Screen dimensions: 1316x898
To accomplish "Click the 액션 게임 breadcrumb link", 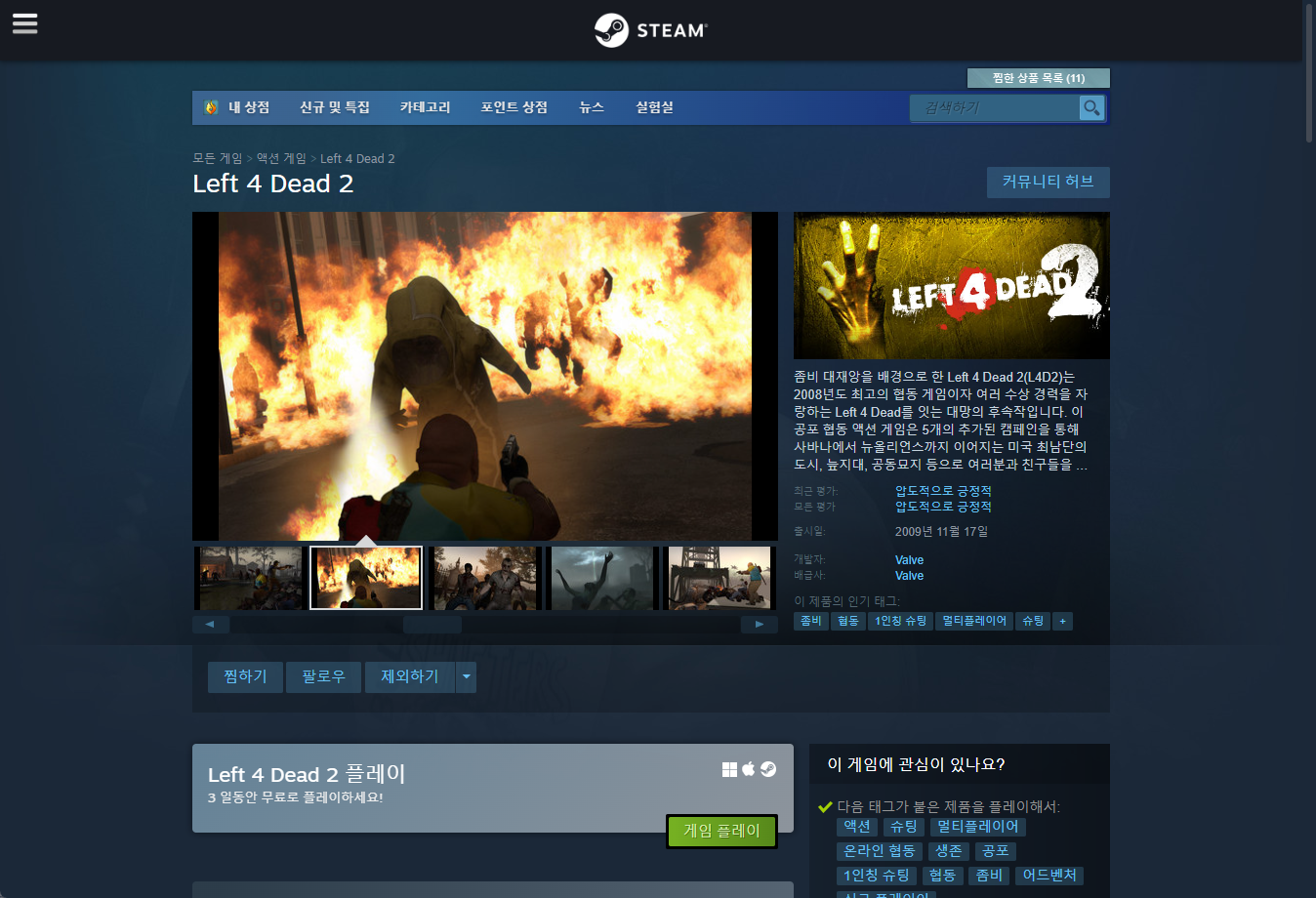I will [x=281, y=158].
